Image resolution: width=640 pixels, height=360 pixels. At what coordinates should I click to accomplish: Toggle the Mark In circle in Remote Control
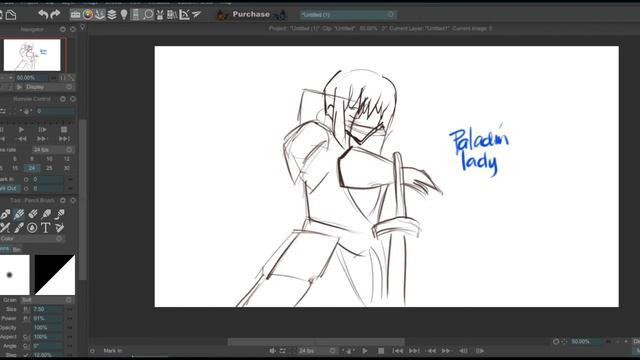point(26,179)
